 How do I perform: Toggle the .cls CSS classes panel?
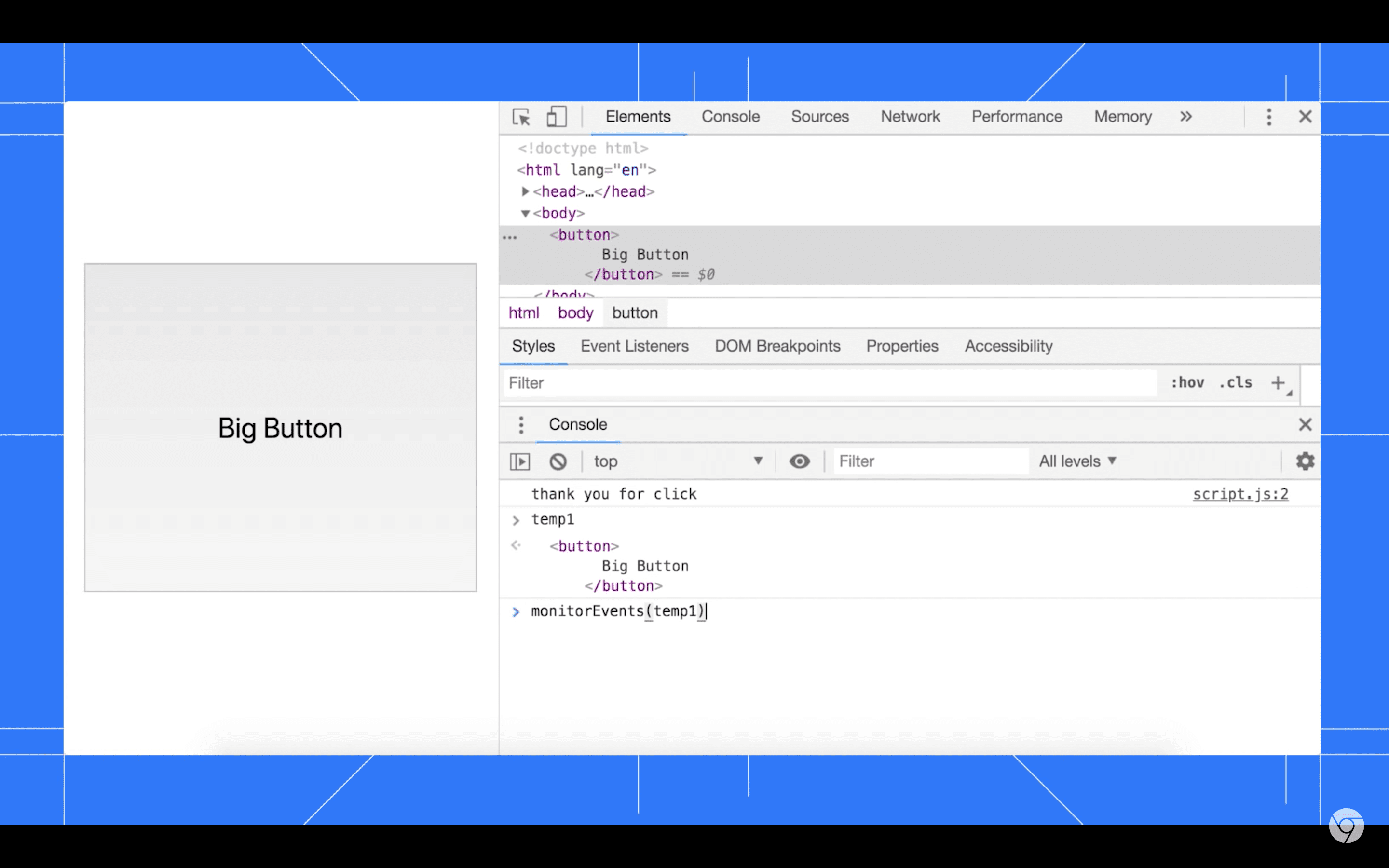pos(1236,382)
